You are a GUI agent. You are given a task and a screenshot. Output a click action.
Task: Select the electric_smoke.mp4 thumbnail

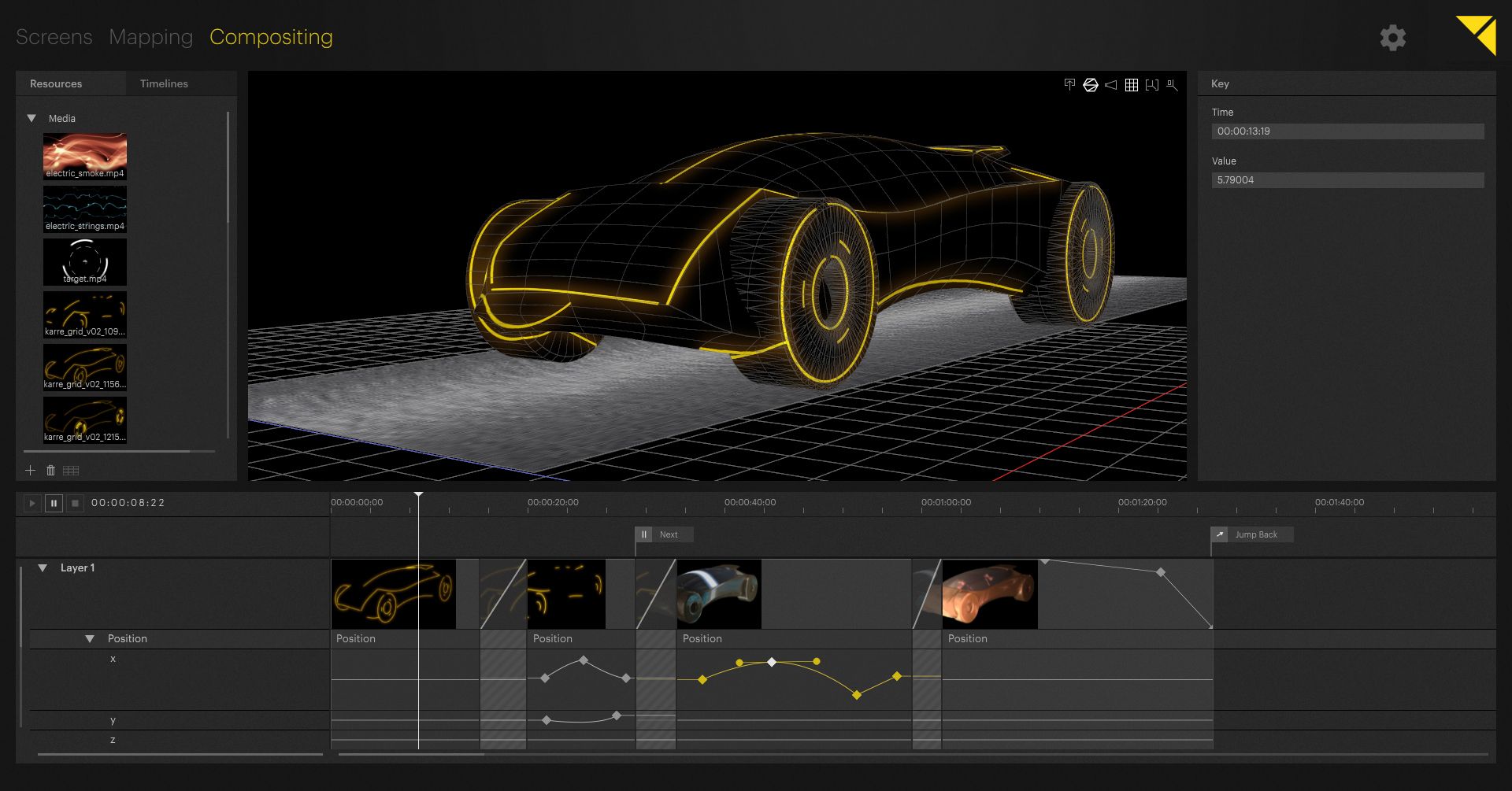click(84, 156)
